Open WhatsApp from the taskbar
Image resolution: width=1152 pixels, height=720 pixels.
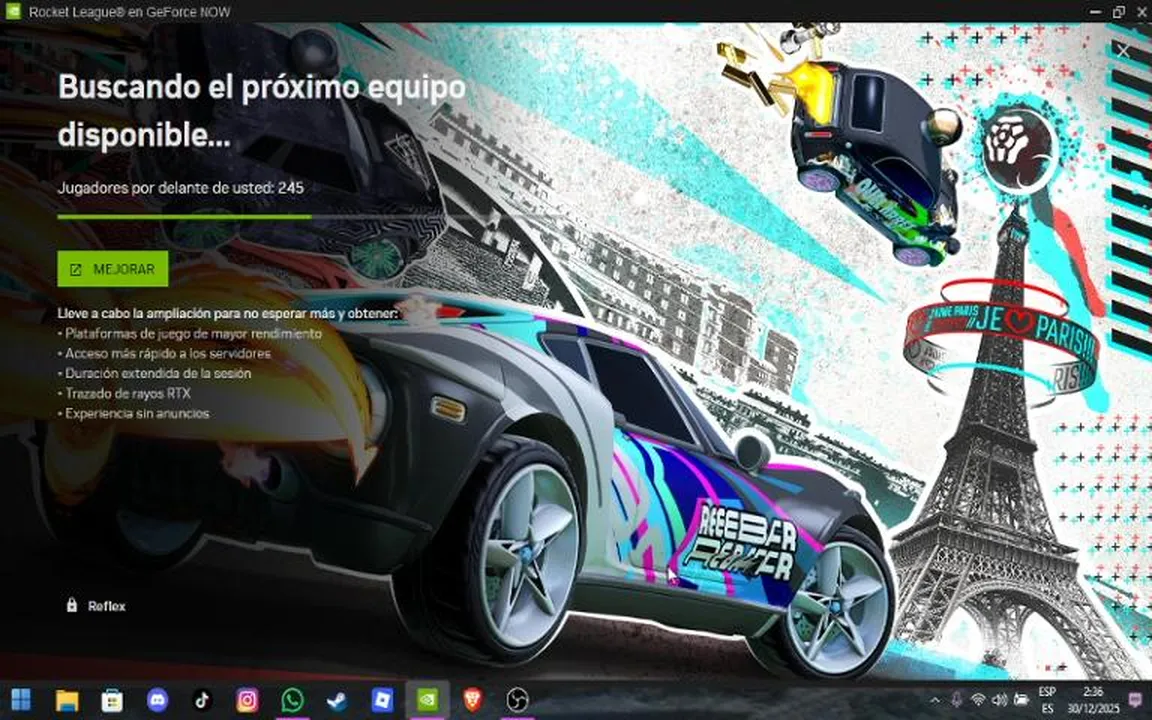(292, 700)
